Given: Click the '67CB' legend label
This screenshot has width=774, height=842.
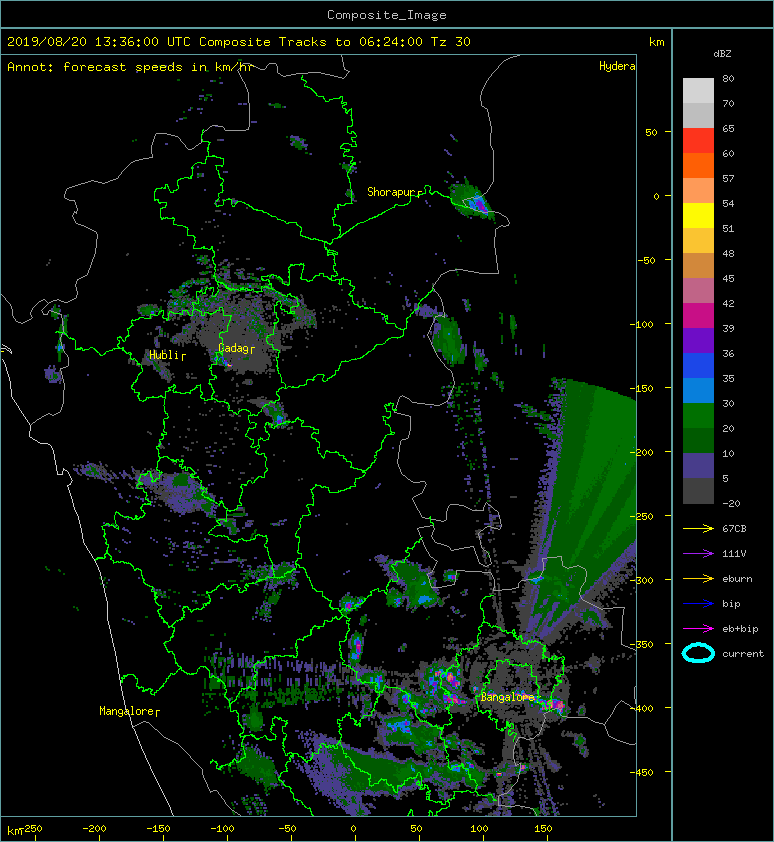Looking at the screenshot, I should (x=734, y=528).
